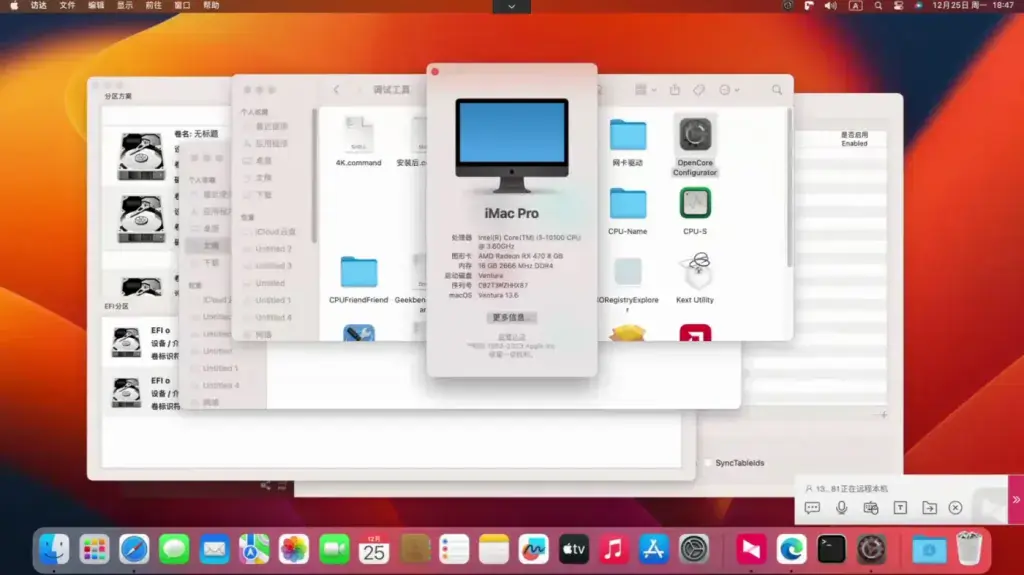Open the 文件 menu
Screen dimensions: 1024x575
click(67, 5)
